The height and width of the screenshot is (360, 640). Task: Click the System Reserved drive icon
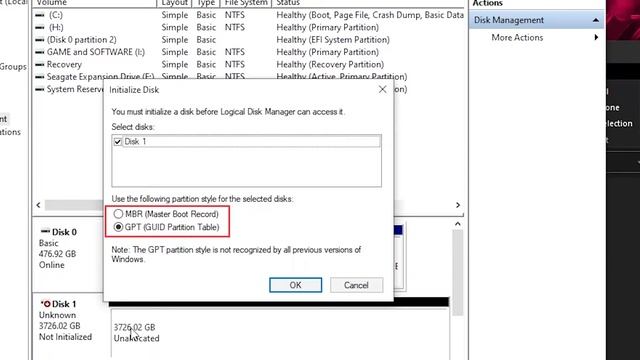pos(40,89)
